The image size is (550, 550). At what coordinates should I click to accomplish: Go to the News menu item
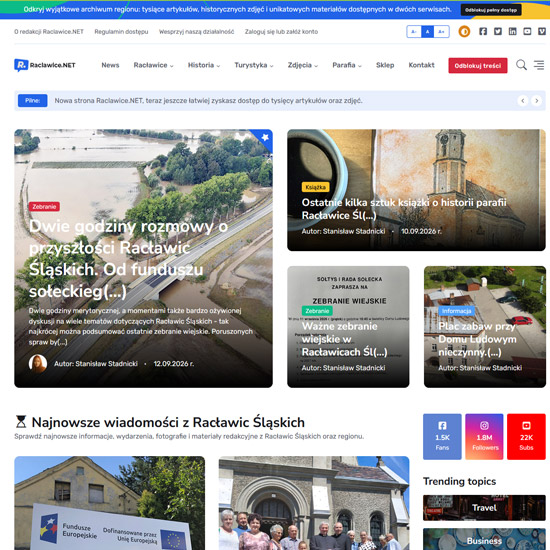[x=110, y=65]
